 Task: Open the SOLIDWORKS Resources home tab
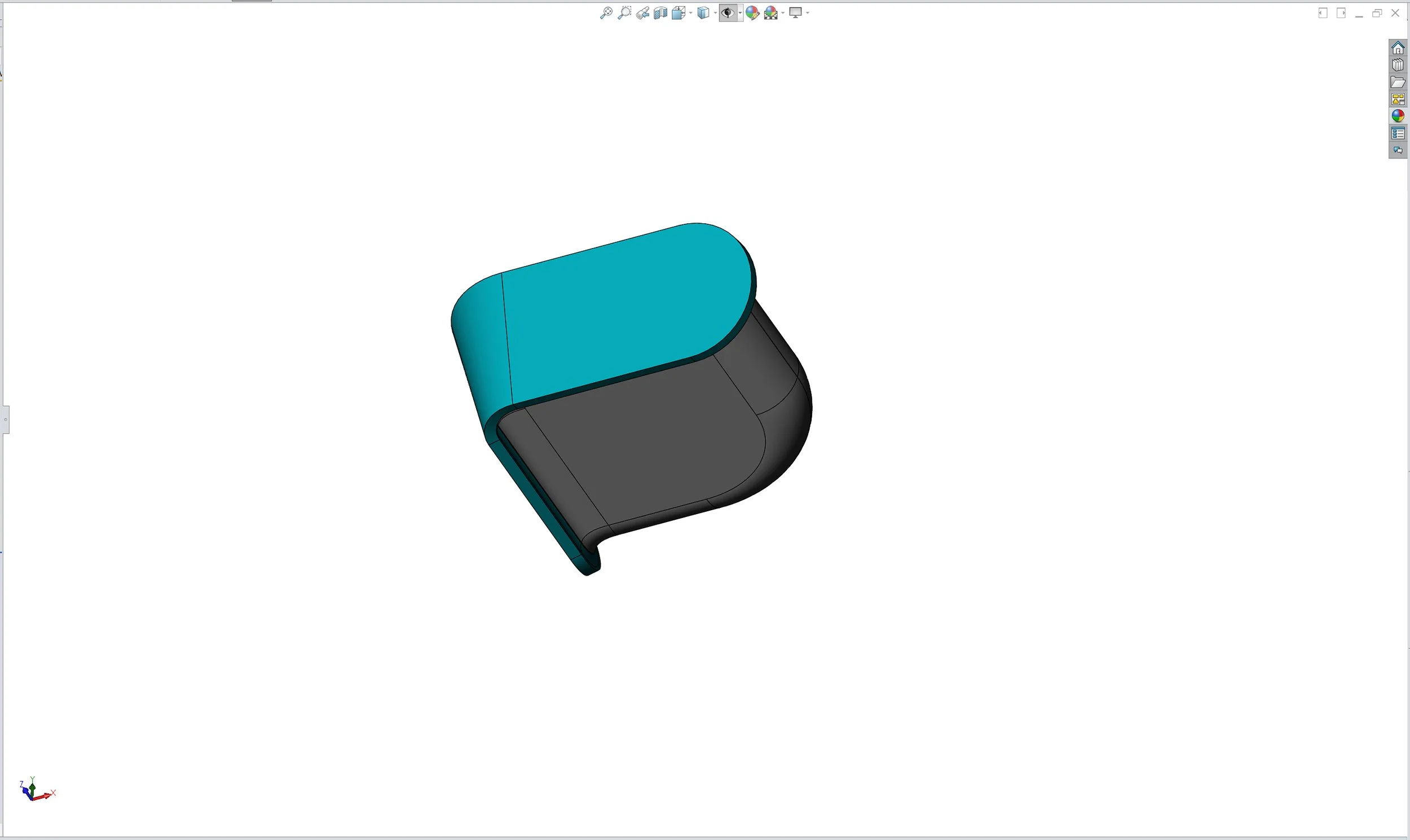pos(1398,48)
